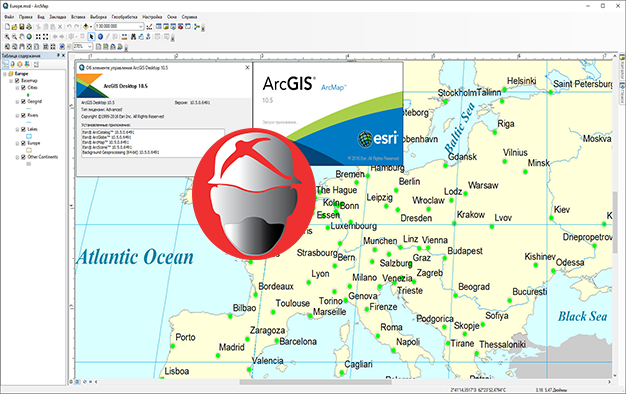The image size is (626, 394).
Task: Click List By Selection icon
Action: (27, 64)
